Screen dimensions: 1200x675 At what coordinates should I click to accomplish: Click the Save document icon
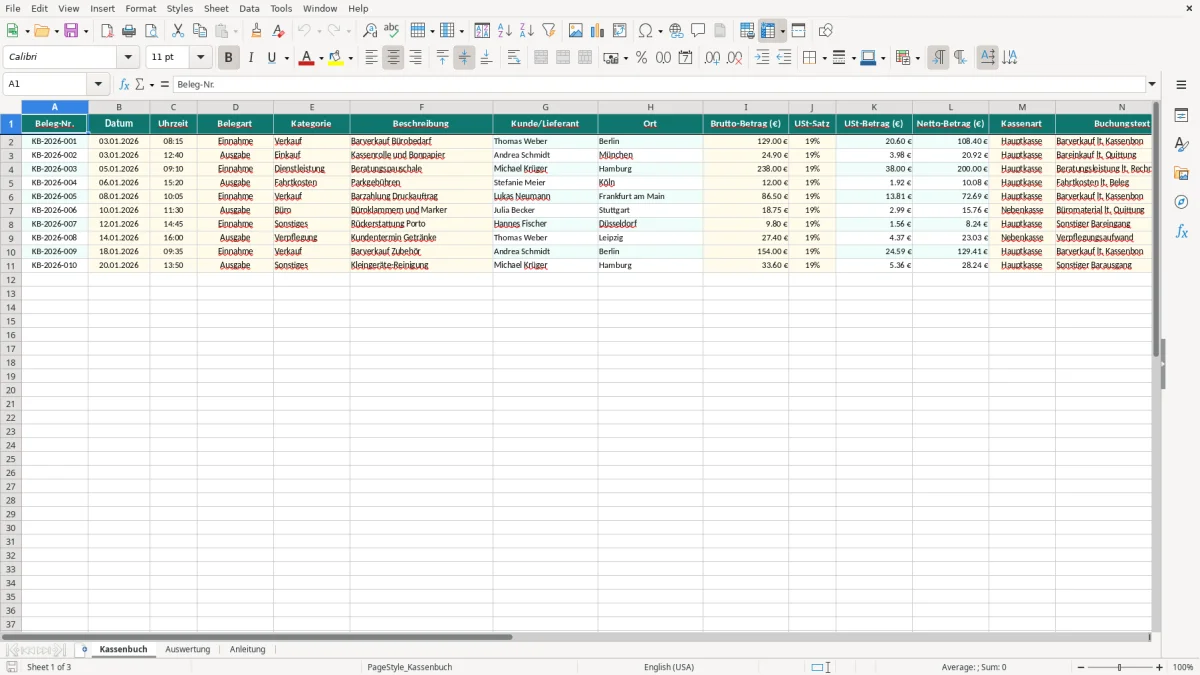(x=71, y=31)
